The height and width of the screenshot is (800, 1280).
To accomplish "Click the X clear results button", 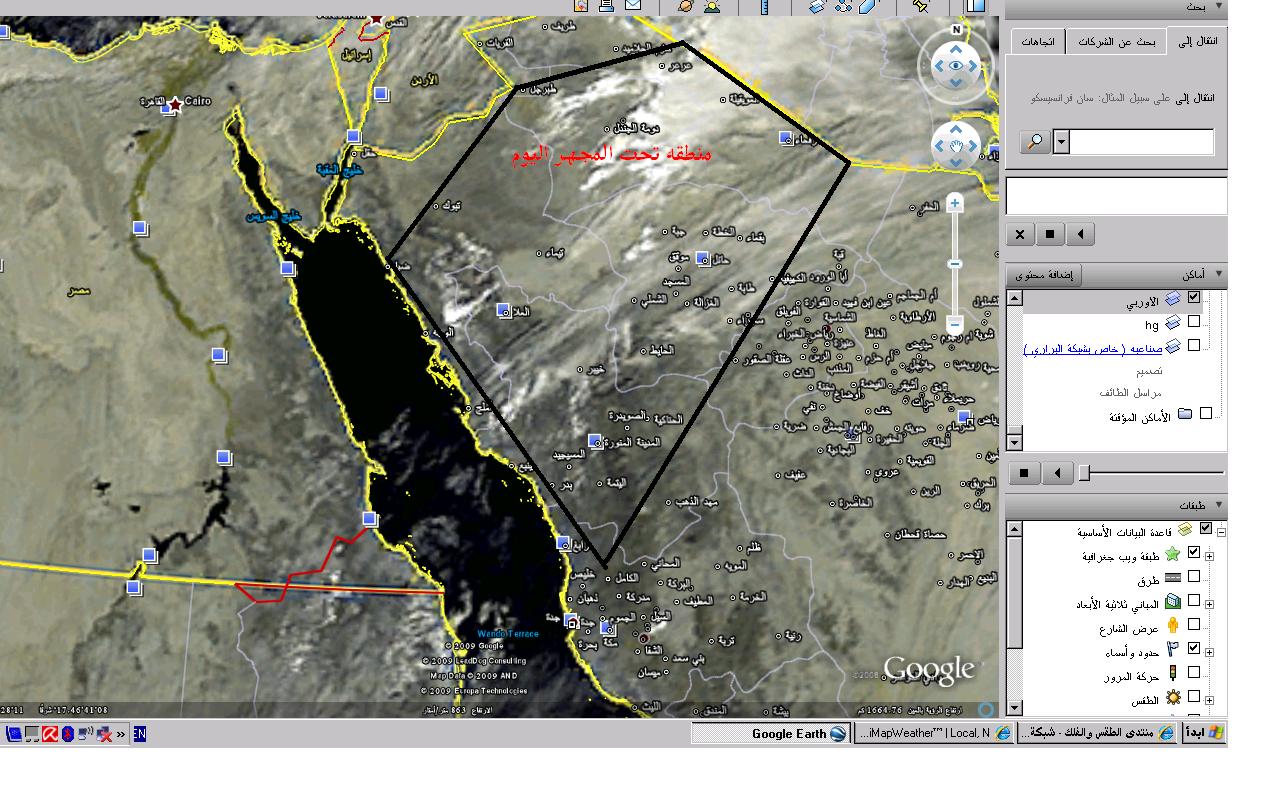I will pos(1019,234).
